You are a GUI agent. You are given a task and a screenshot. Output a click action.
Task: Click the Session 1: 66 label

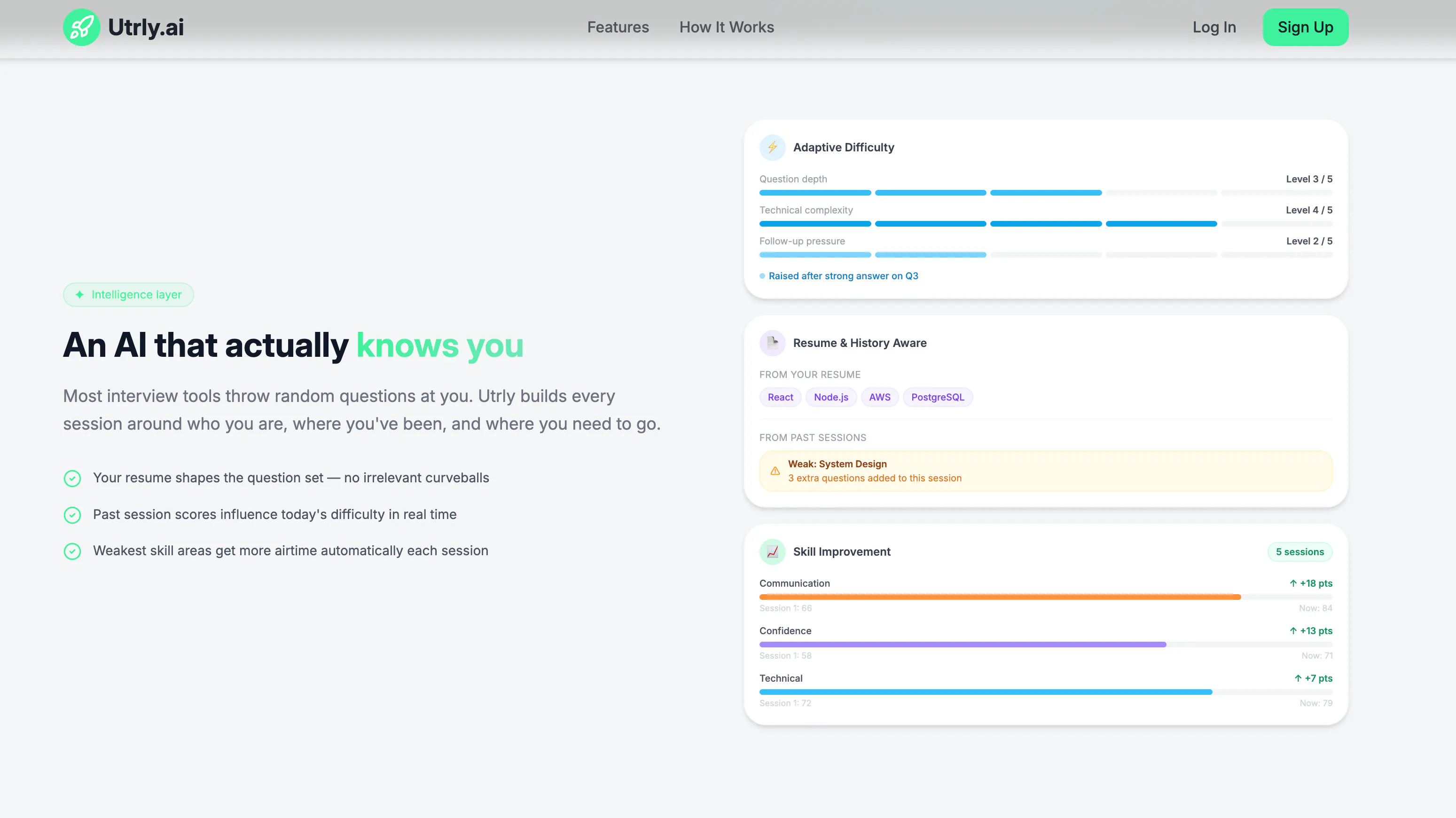(785, 608)
